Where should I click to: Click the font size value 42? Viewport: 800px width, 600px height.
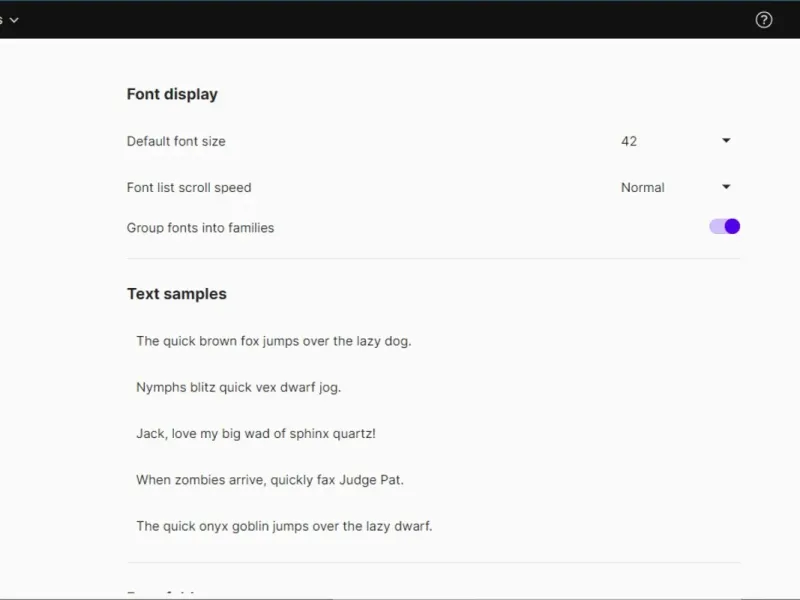tap(629, 141)
